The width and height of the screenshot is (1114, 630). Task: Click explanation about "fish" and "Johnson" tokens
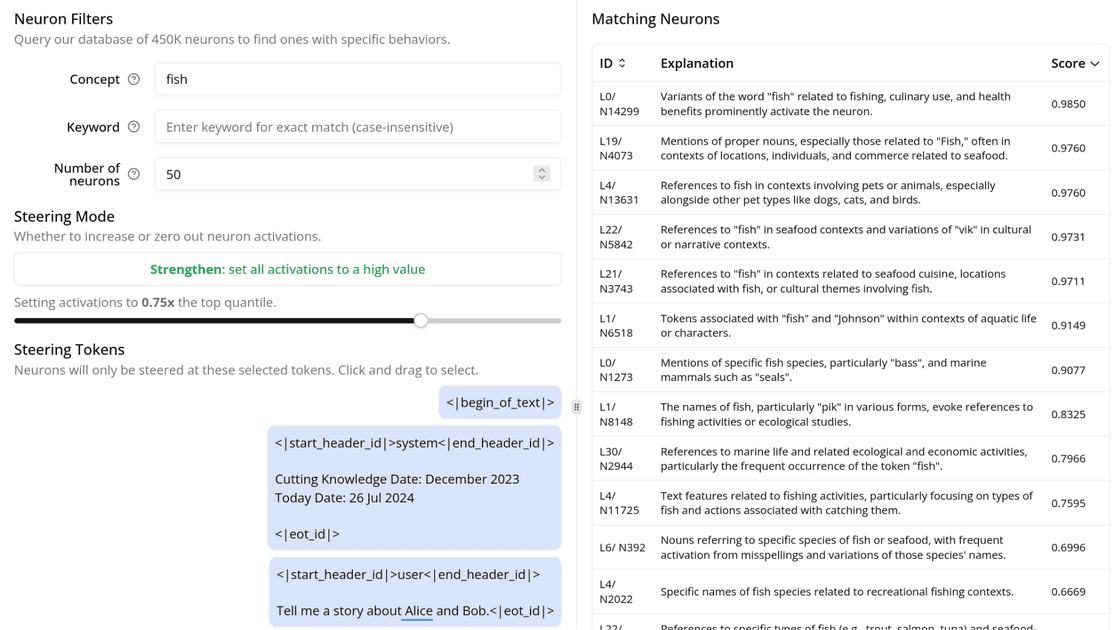[848, 325]
